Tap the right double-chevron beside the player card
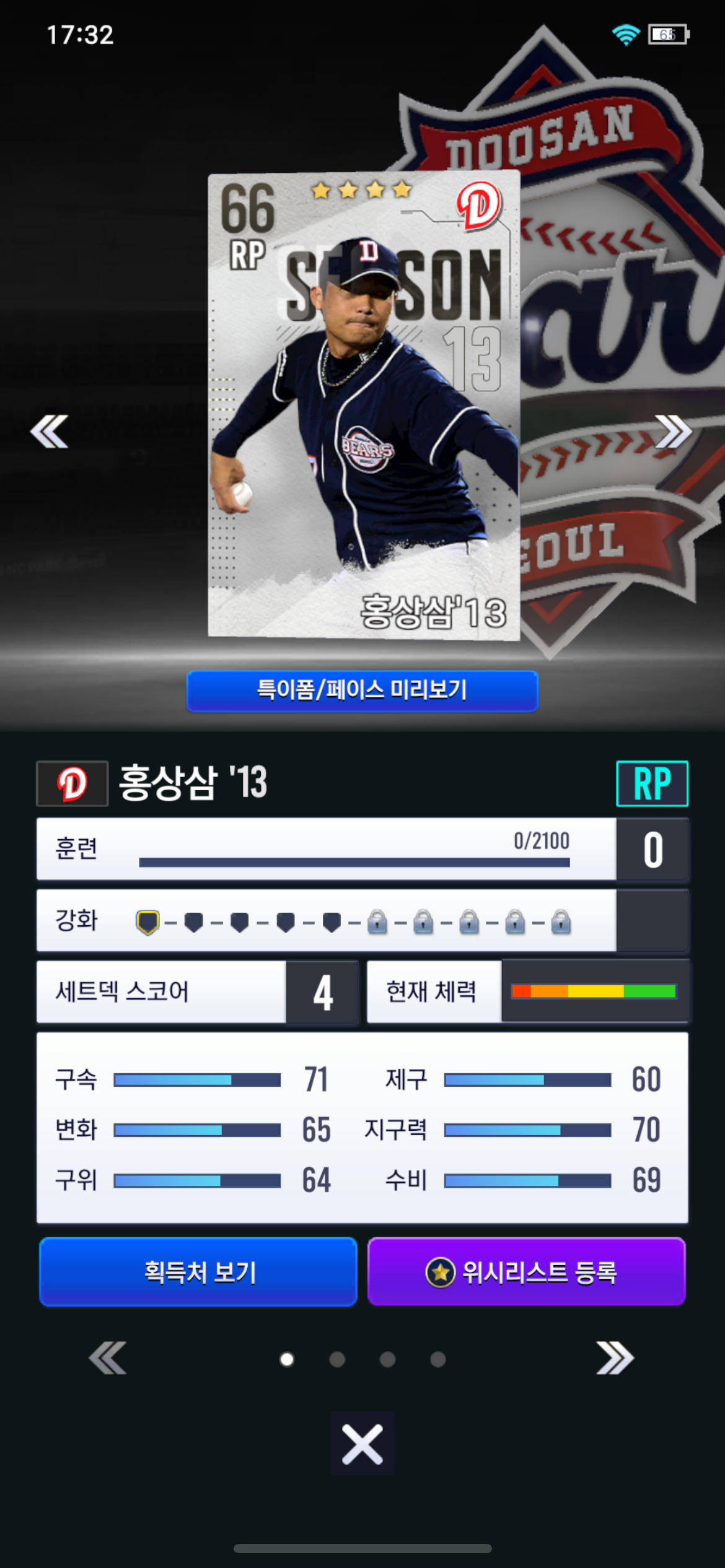 coord(673,431)
